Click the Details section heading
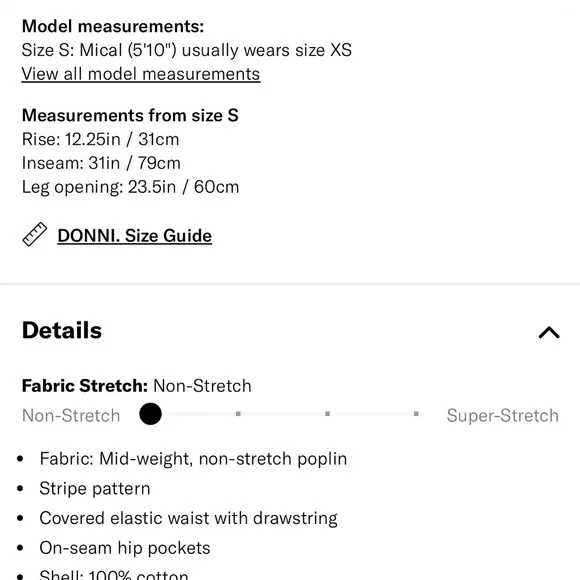 point(62,330)
